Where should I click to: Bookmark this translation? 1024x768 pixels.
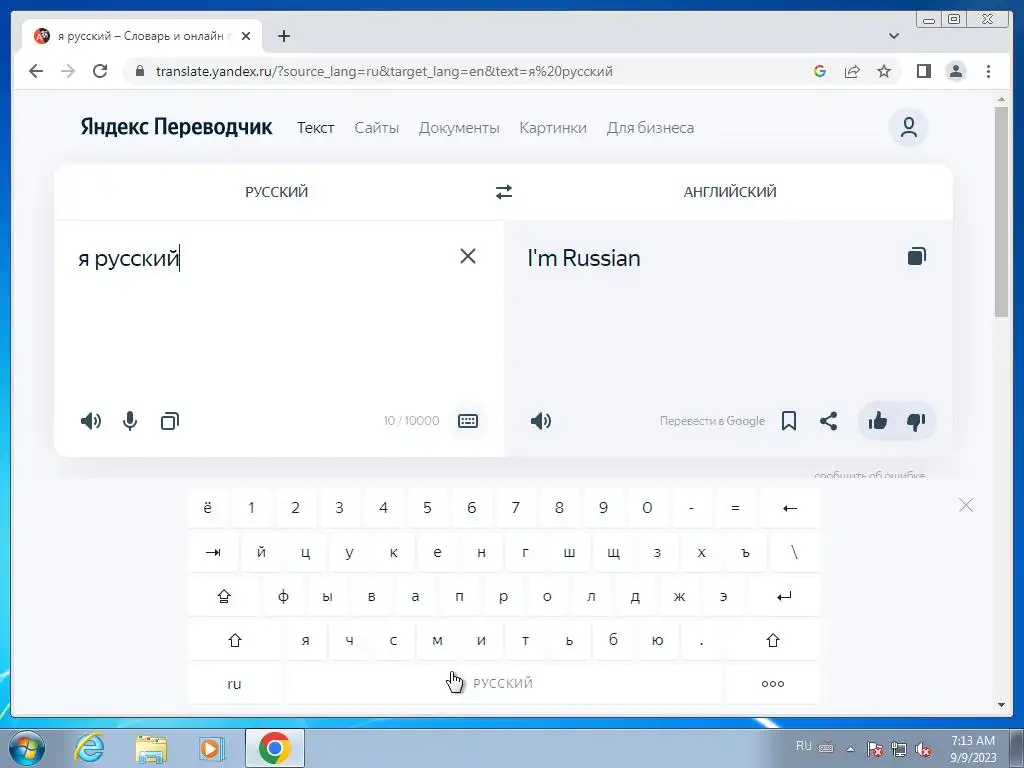tap(789, 421)
